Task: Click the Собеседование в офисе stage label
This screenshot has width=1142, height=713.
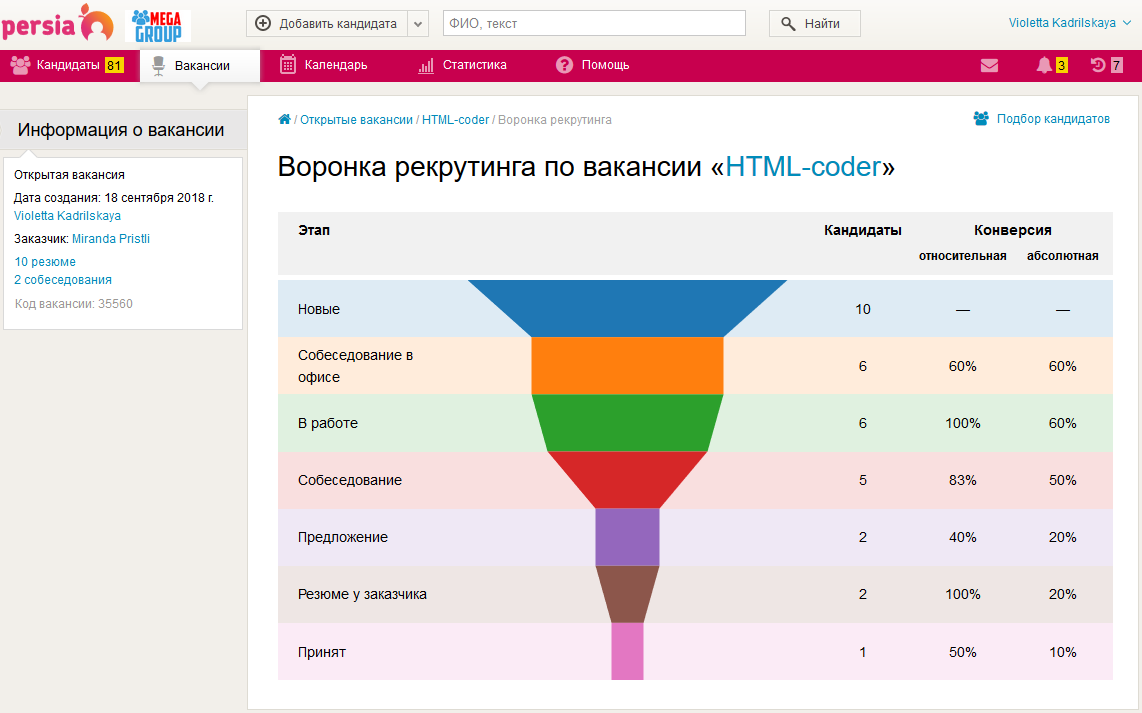Action: point(355,366)
